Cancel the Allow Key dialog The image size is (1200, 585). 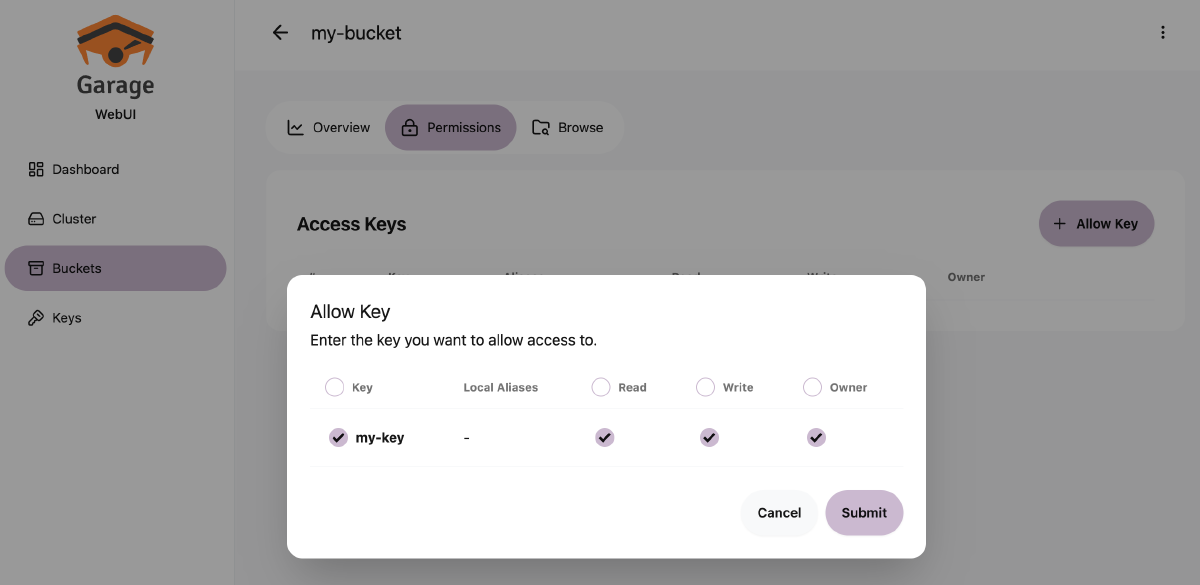tap(779, 513)
